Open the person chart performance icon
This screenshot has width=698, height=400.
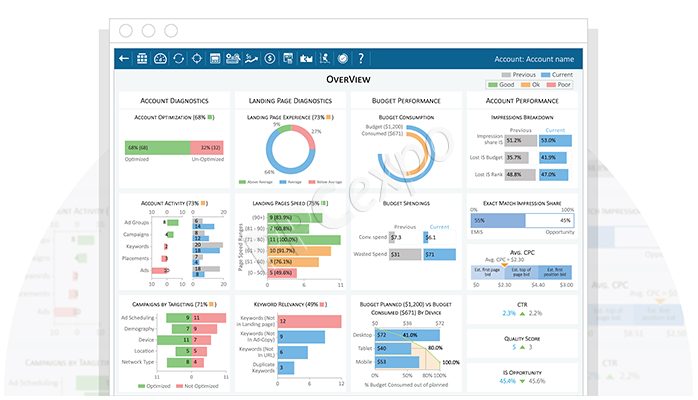[x=325, y=58]
